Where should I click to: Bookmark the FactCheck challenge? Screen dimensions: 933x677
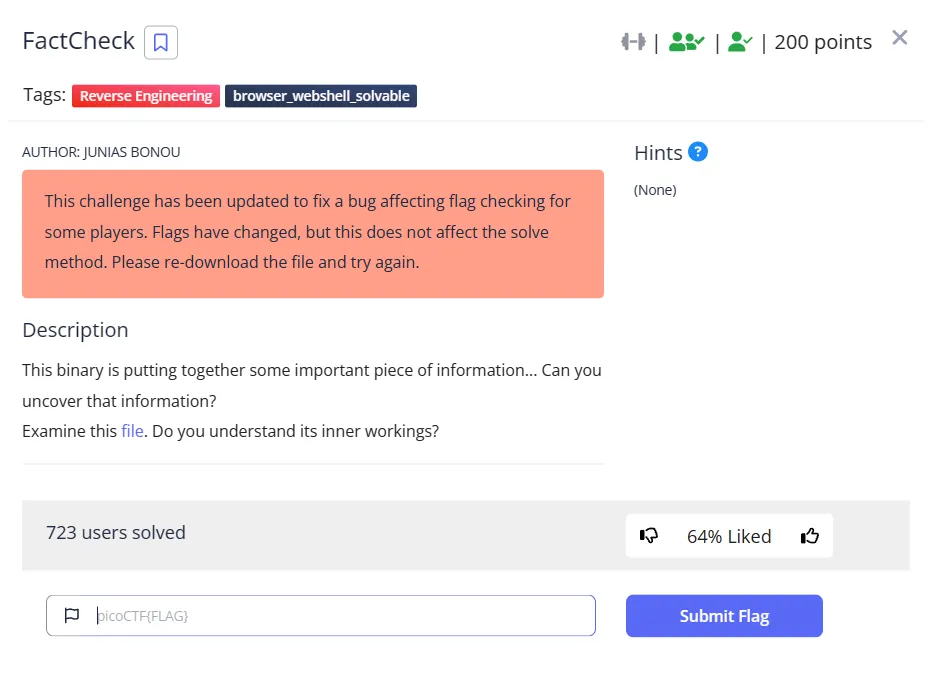161,42
